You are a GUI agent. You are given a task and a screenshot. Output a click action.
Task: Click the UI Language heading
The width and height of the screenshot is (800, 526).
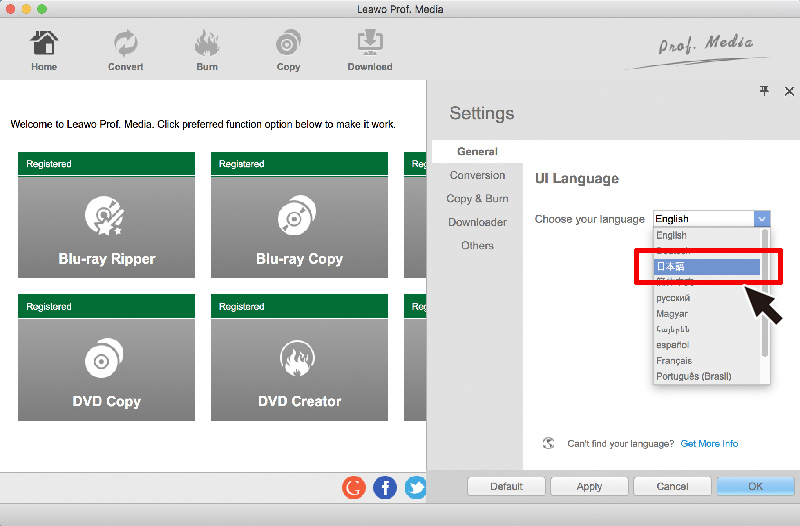(x=577, y=179)
